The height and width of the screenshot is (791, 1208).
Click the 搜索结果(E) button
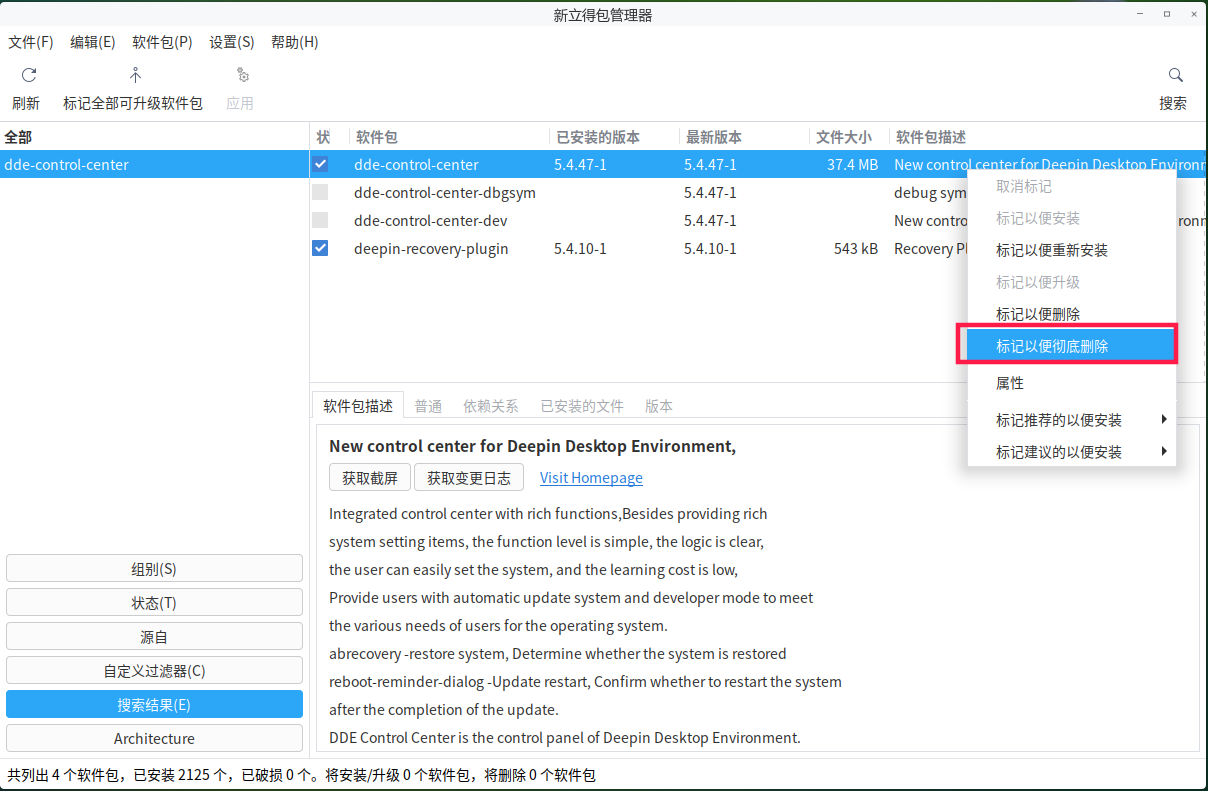(154, 705)
